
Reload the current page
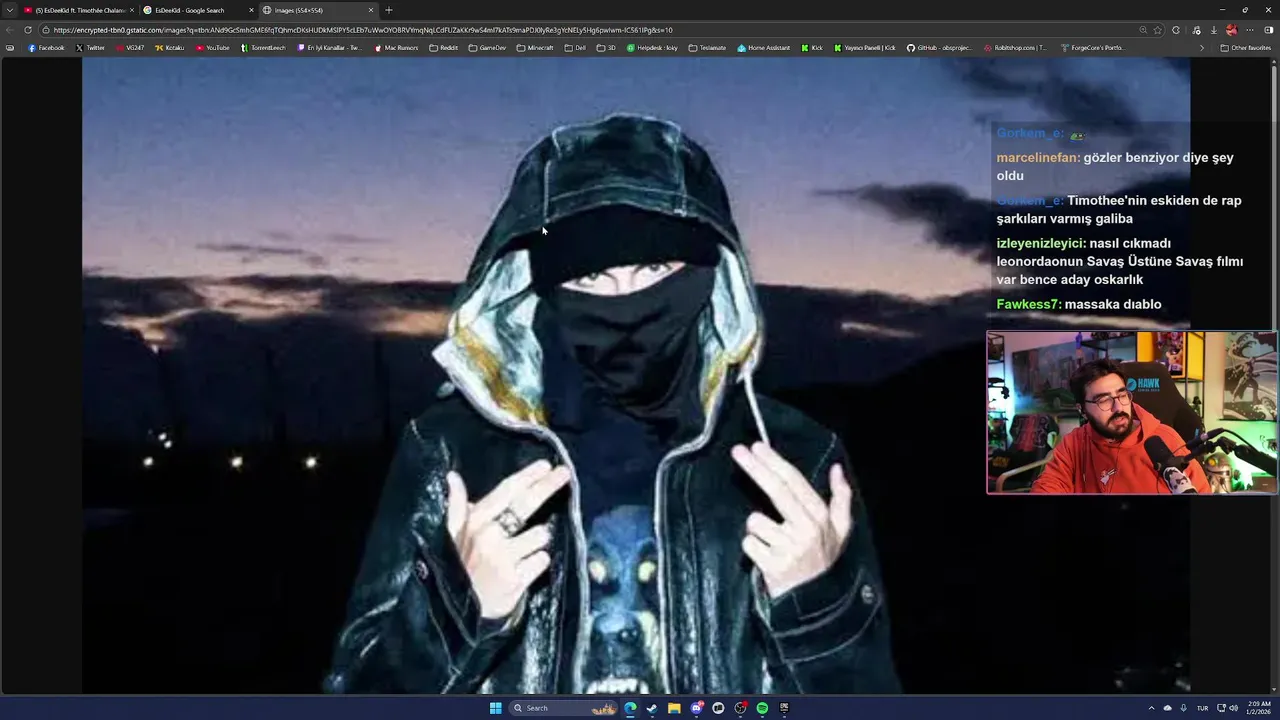tap(28, 30)
